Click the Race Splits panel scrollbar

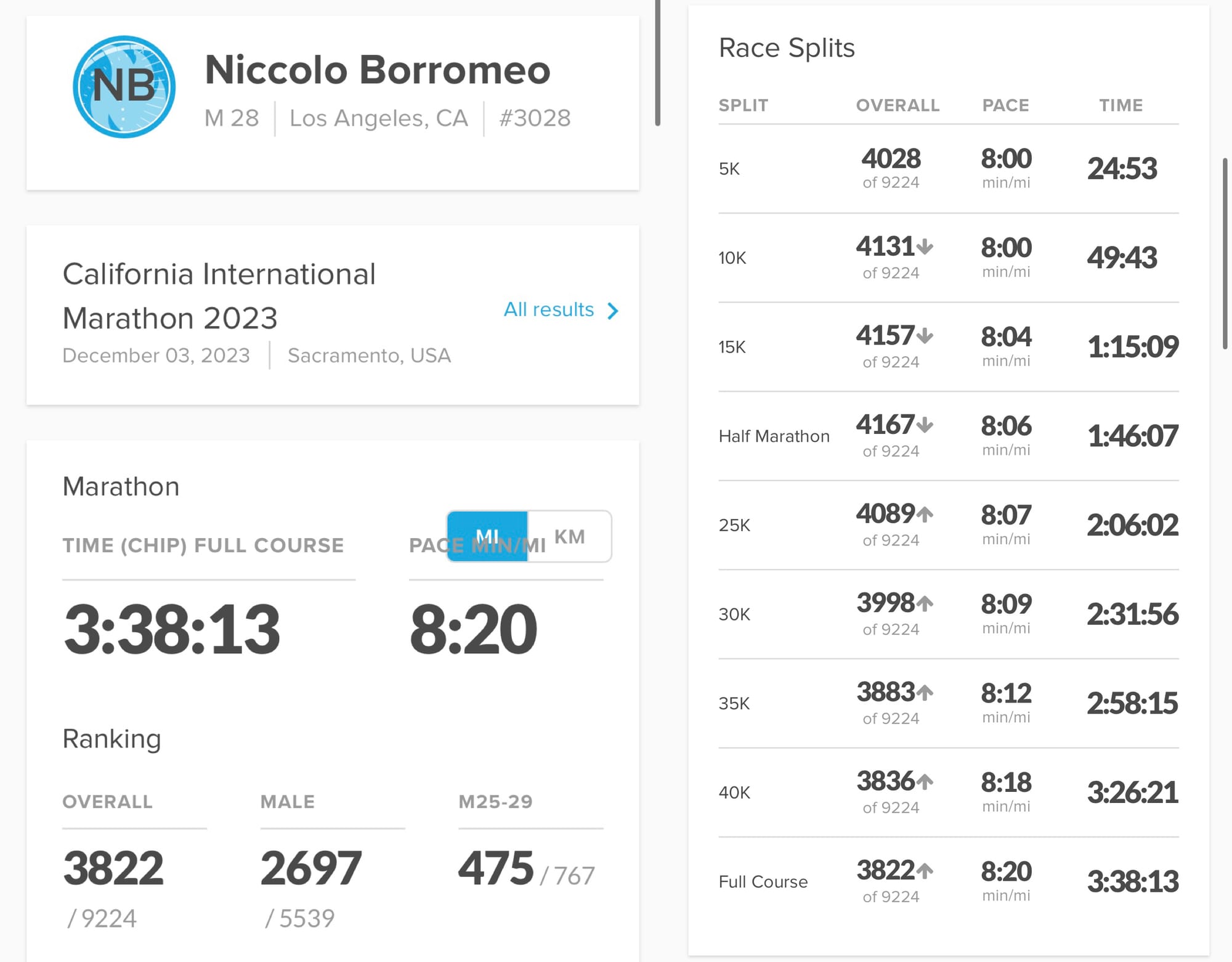(1225, 254)
